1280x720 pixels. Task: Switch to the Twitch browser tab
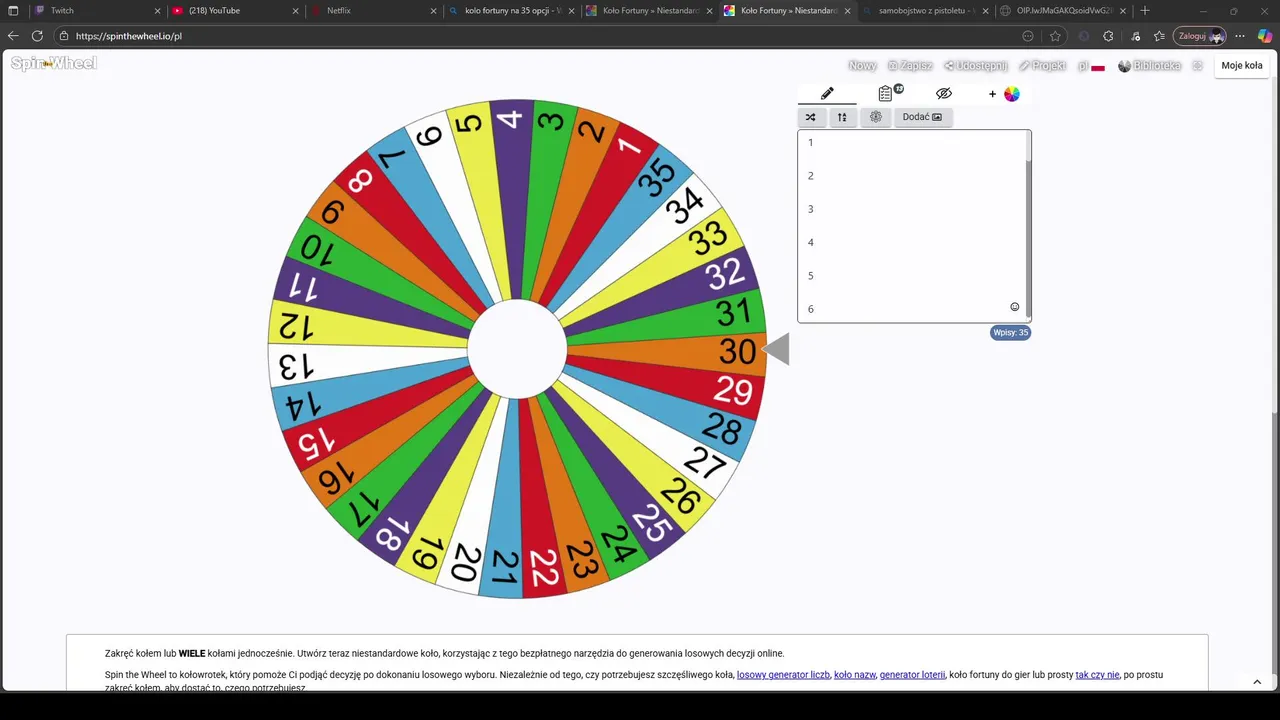[96, 11]
